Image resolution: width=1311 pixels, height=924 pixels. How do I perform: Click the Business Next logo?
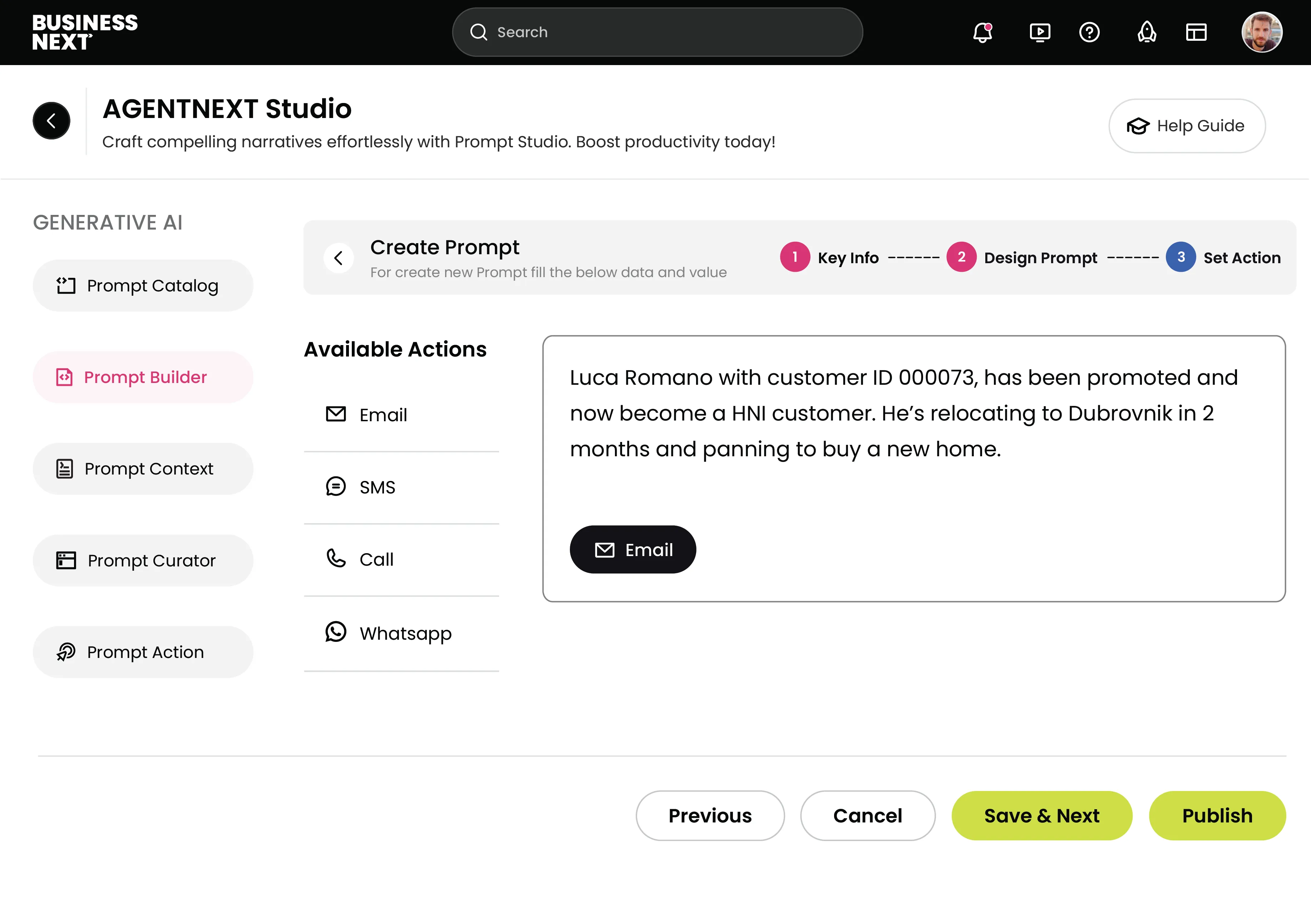tap(85, 33)
